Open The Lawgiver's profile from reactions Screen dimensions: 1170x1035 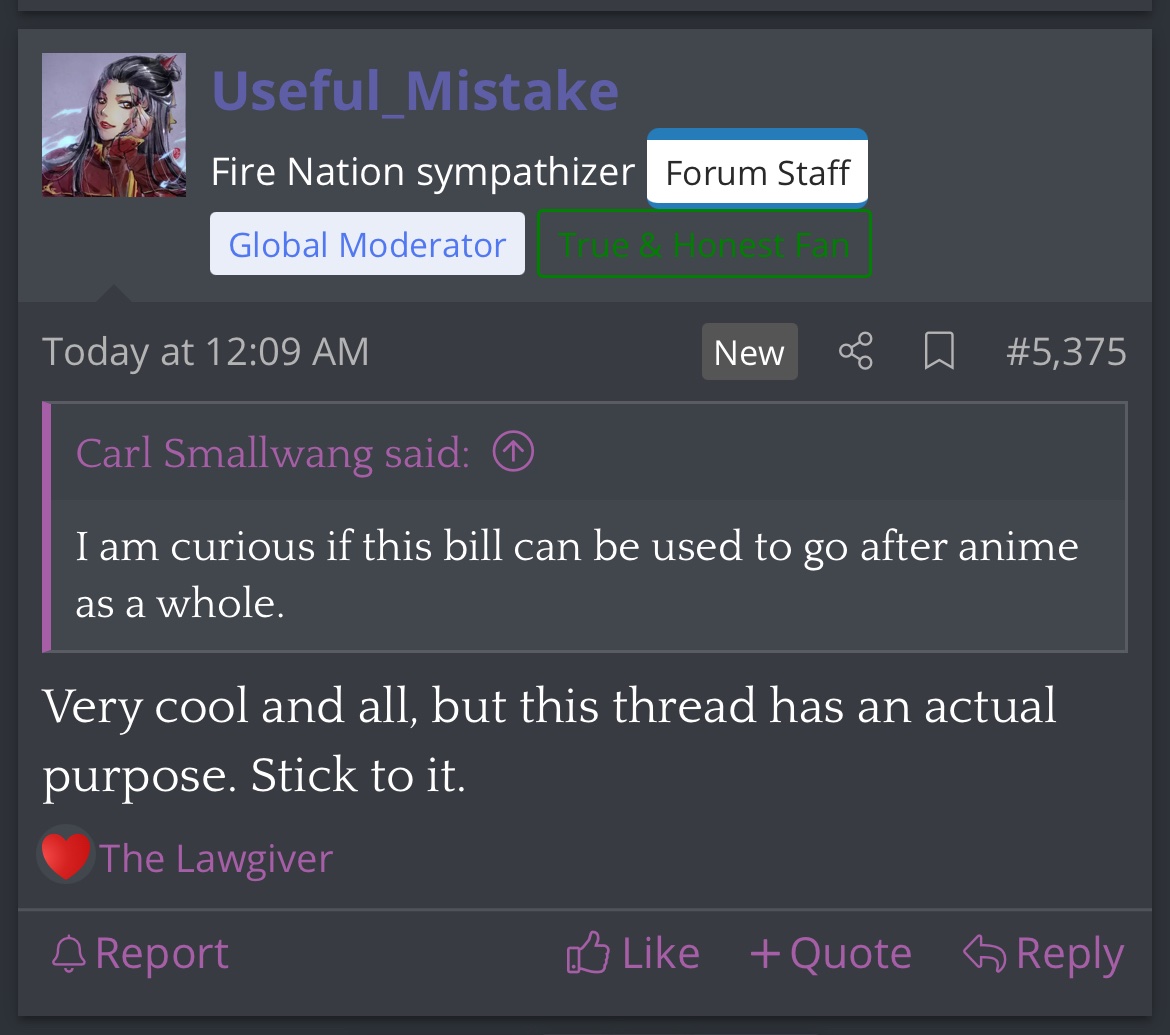click(216, 859)
